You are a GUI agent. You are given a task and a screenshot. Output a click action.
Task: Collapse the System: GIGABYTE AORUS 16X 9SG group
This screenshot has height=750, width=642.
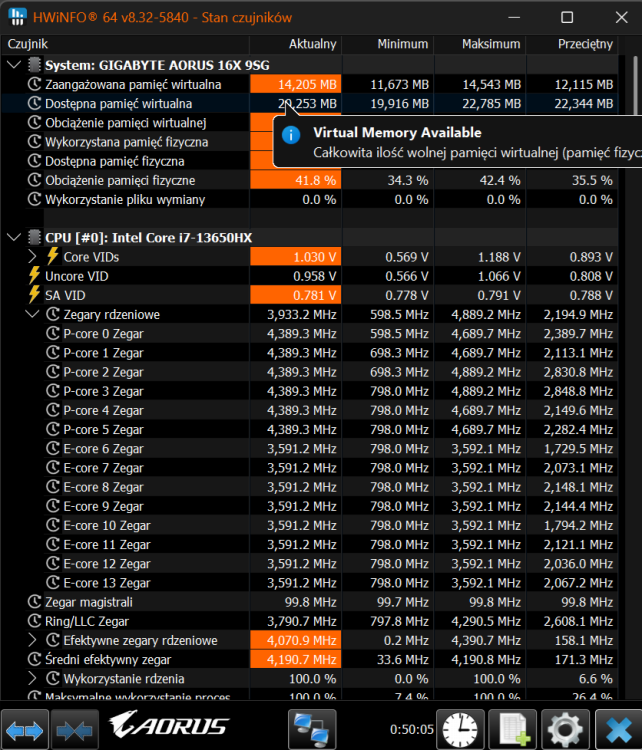(13, 65)
